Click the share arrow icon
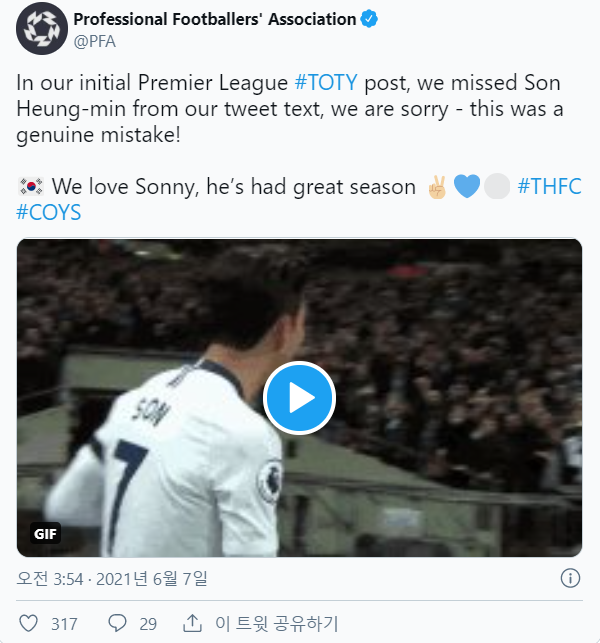 coord(193,623)
